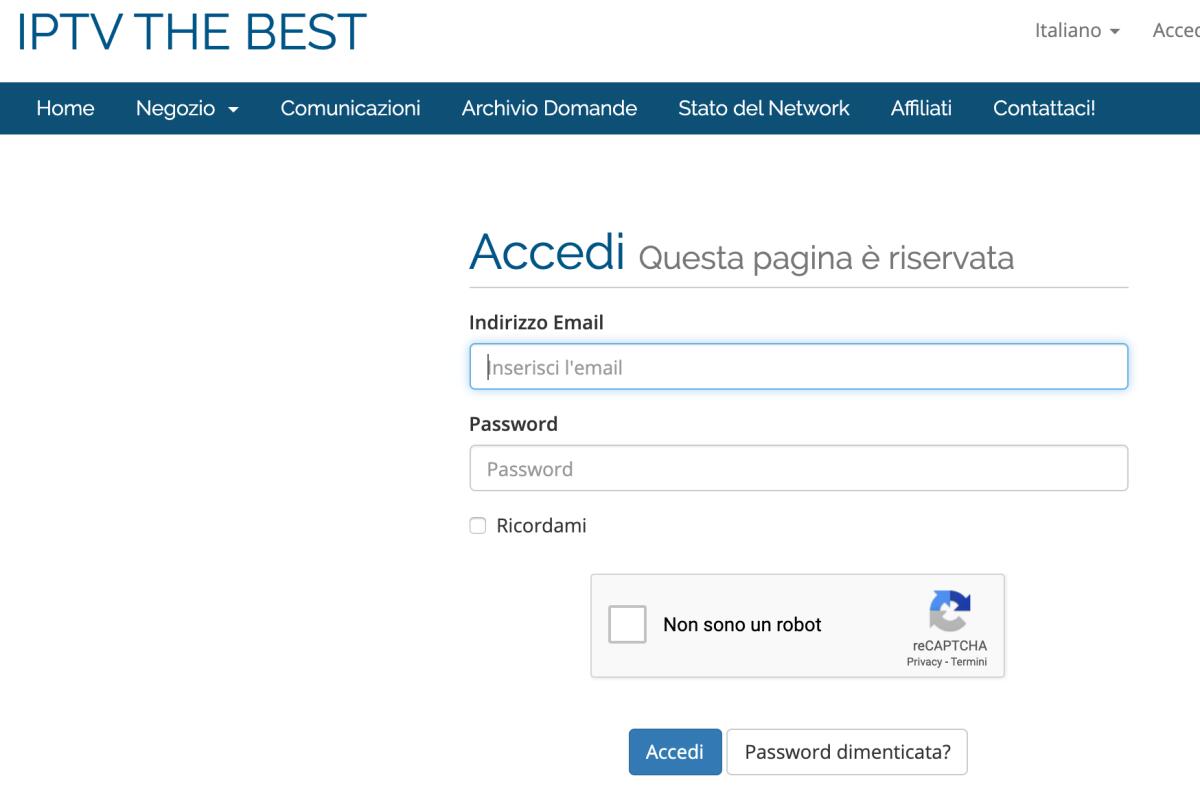Viewport: 1200px width, 800px height.
Task: Go to Archivio Domande
Action: pos(548,109)
